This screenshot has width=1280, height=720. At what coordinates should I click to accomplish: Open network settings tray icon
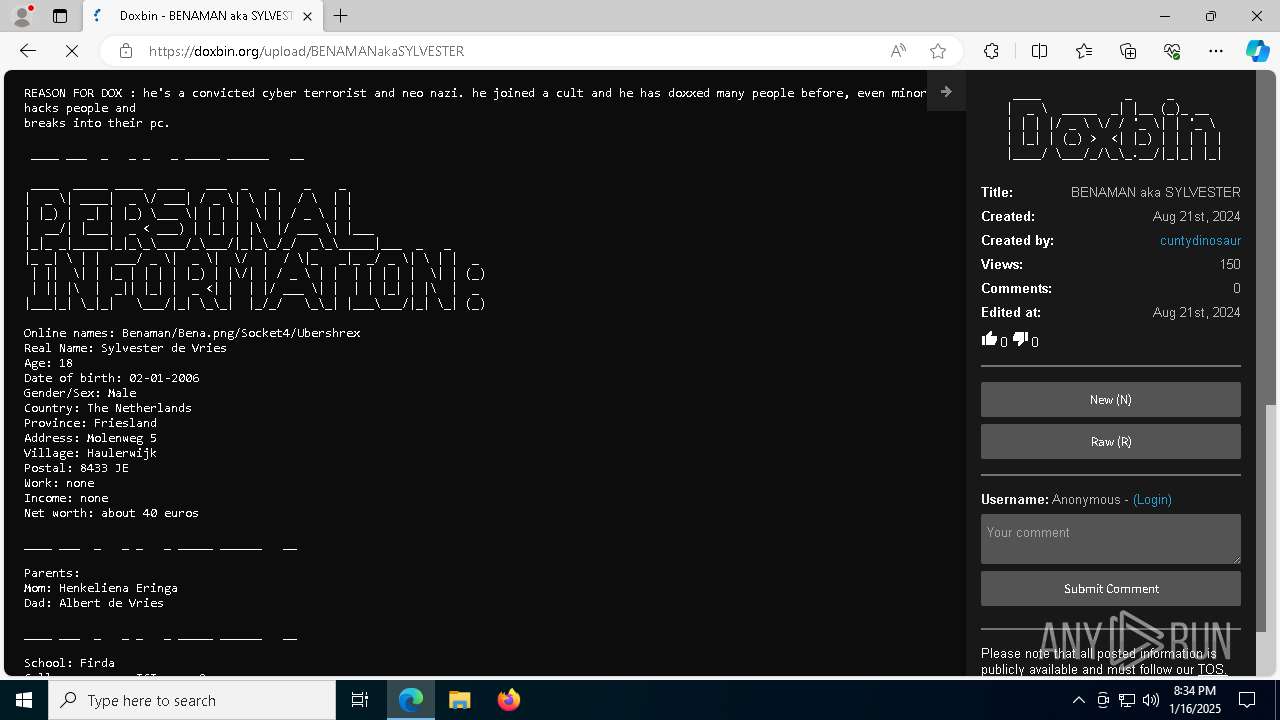coord(1127,700)
